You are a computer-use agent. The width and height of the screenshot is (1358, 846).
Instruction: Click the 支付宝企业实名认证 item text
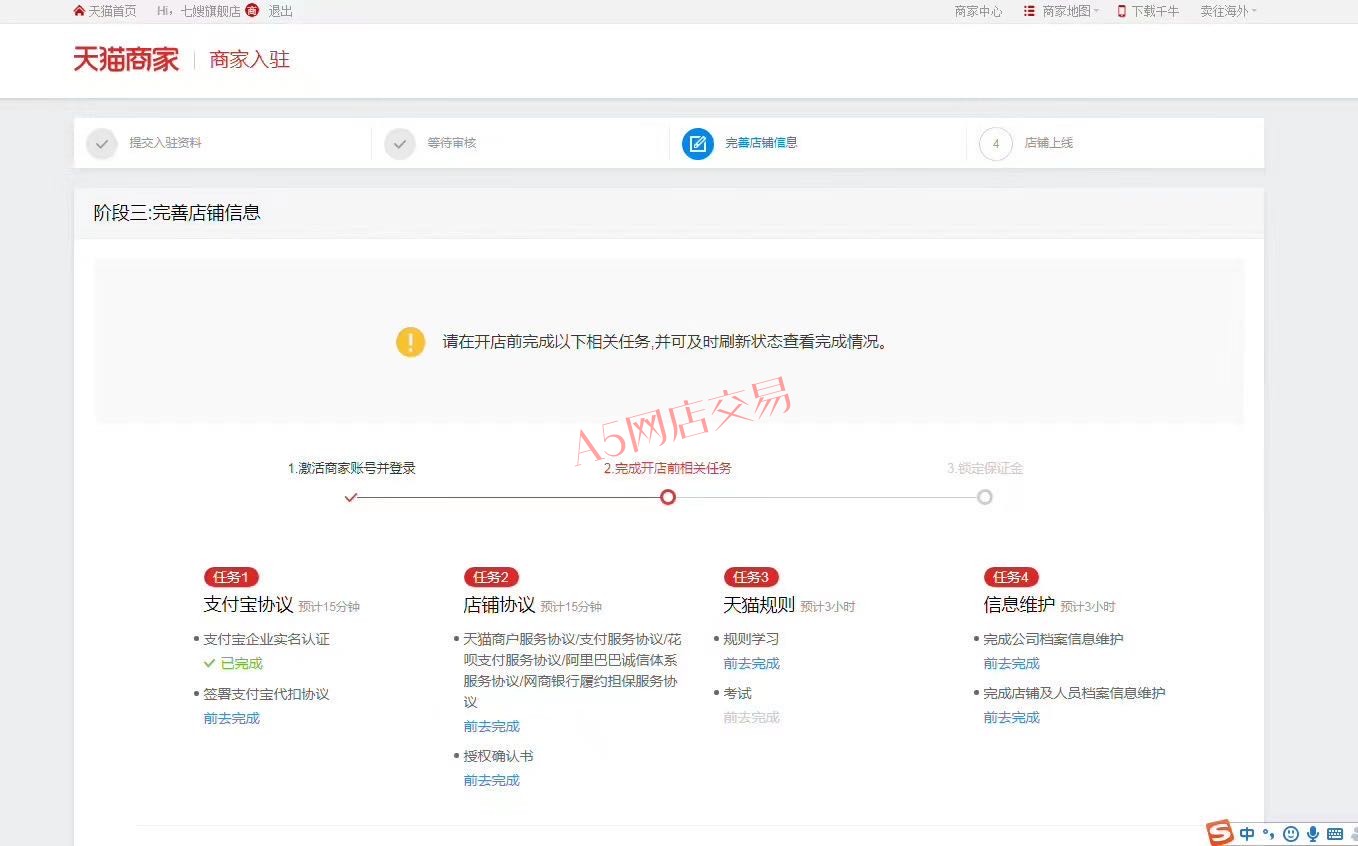[x=266, y=639]
